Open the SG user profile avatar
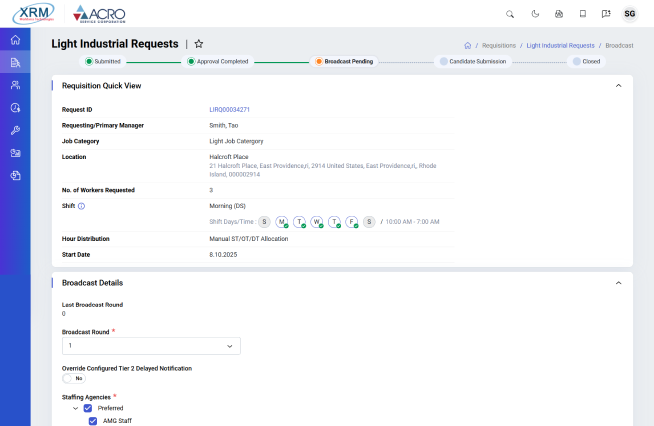 [x=630, y=14]
